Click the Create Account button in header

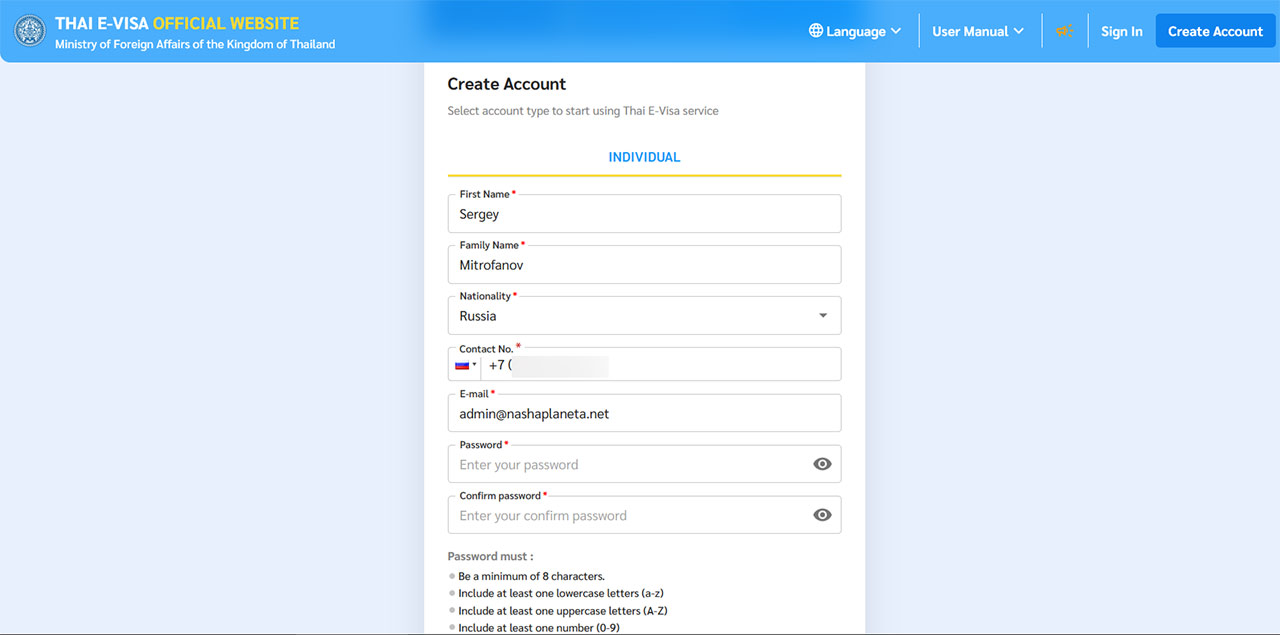(x=1215, y=31)
